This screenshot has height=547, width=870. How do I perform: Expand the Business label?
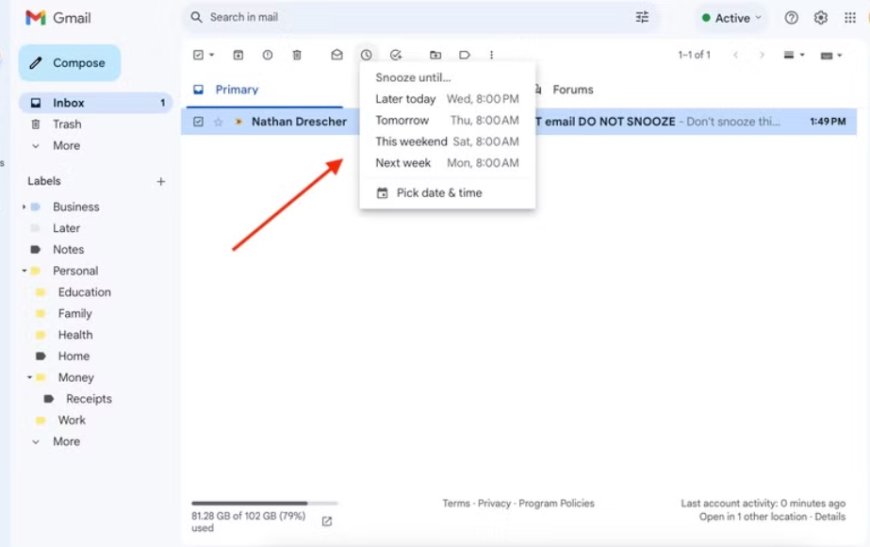point(24,207)
